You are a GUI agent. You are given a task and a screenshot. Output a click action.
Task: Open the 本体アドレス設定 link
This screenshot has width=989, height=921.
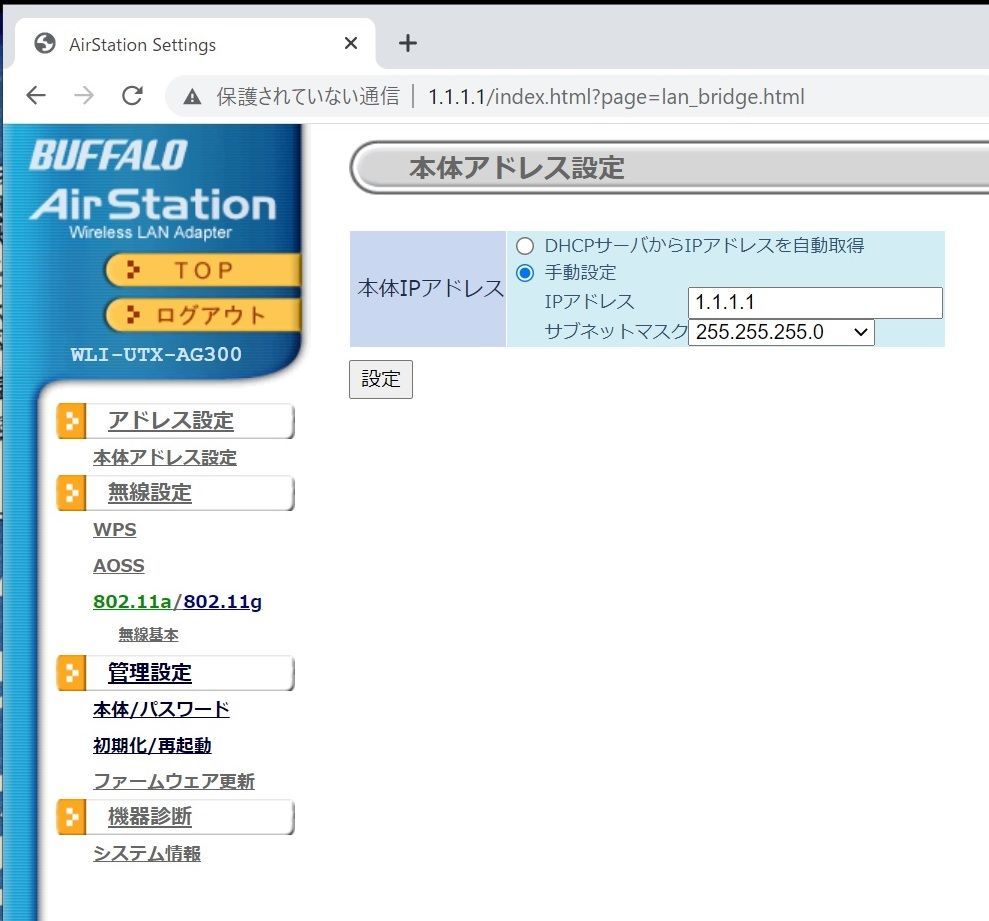click(165, 457)
